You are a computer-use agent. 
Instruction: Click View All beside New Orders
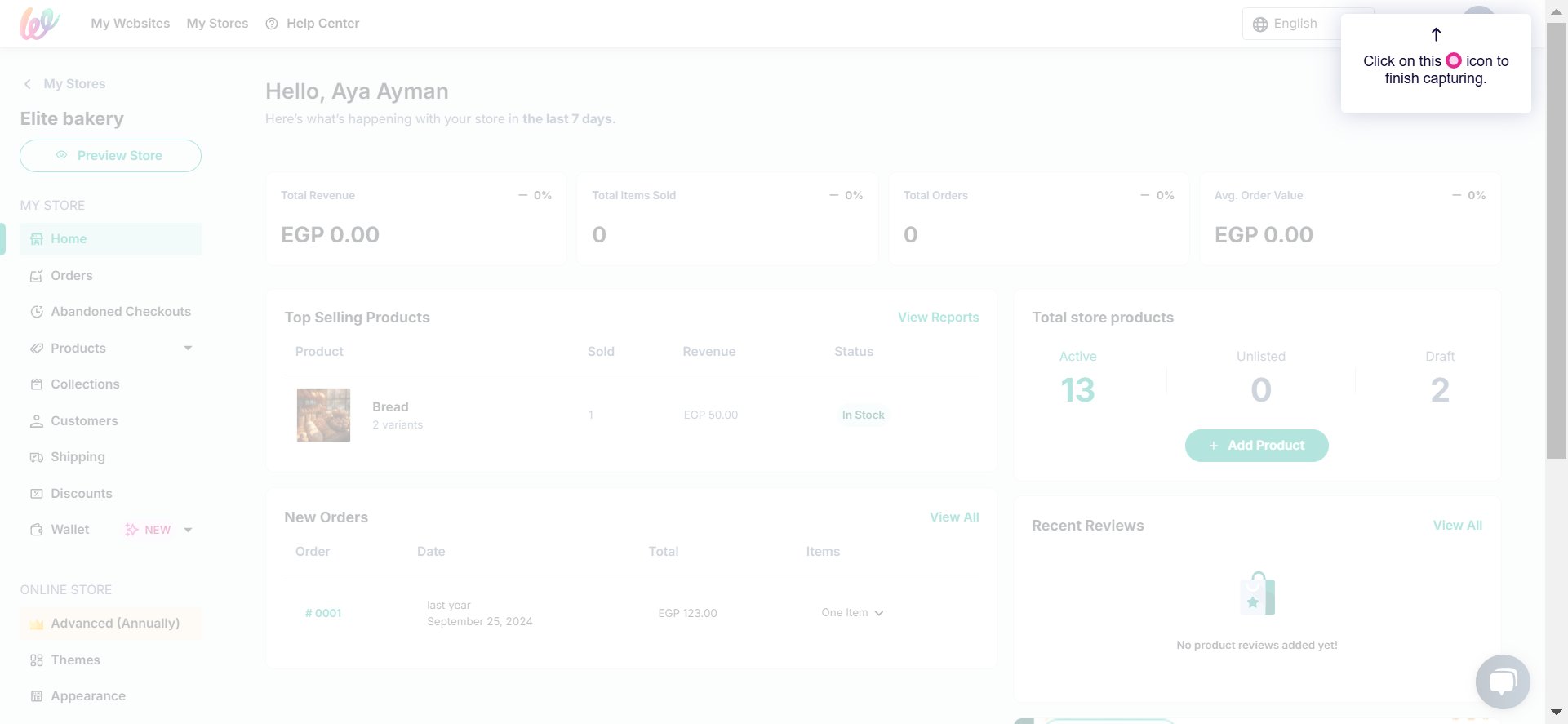(954, 517)
